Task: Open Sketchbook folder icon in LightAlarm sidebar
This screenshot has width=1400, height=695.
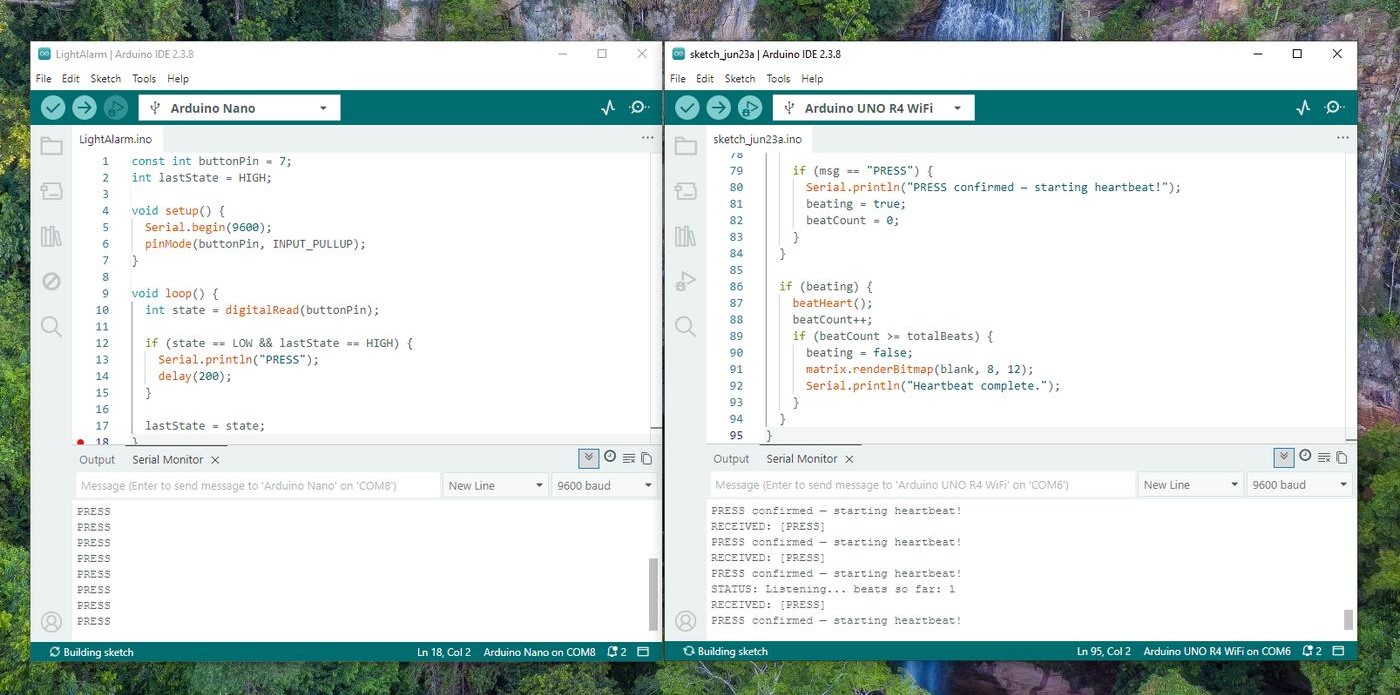Action: (x=51, y=147)
